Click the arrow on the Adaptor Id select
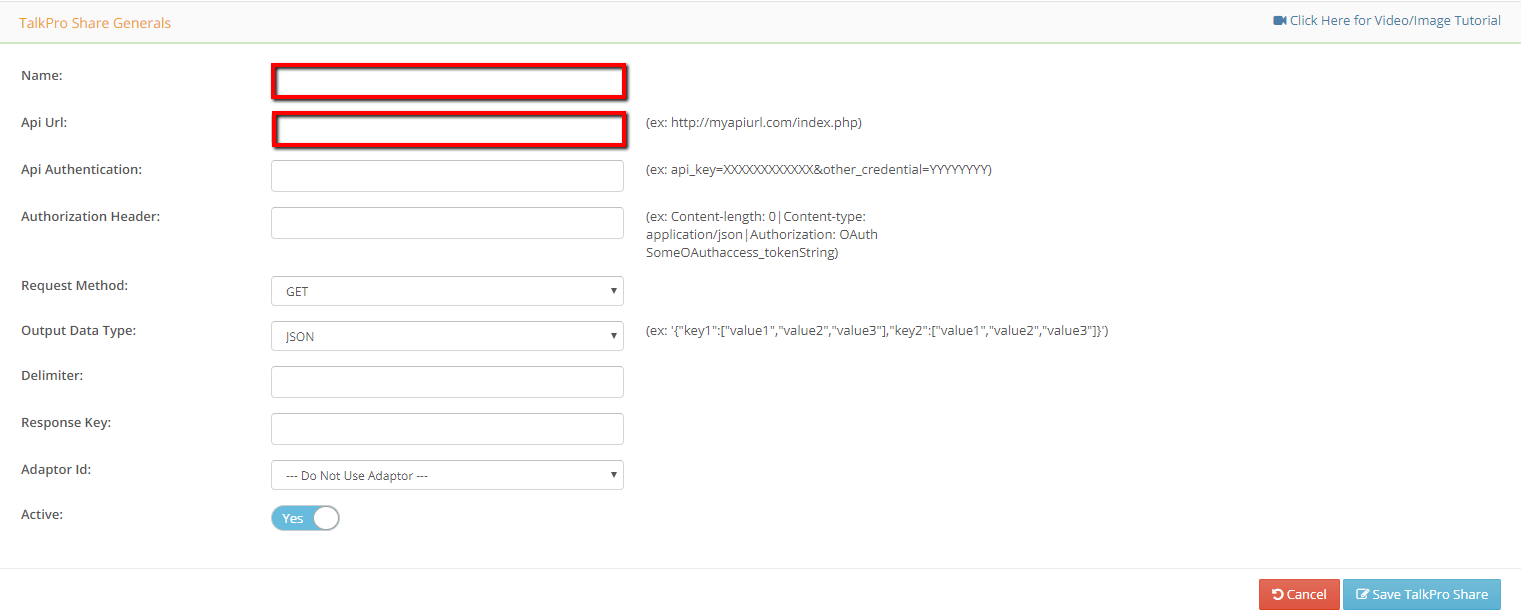 pyautogui.click(x=613, y=475)
